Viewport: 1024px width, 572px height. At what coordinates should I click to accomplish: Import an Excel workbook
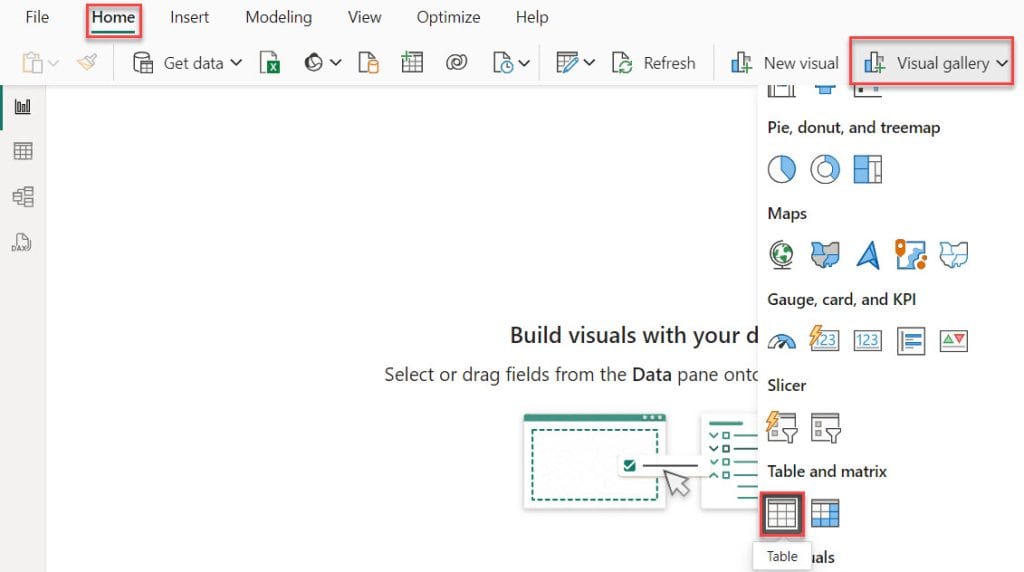(x=270, y=63)
